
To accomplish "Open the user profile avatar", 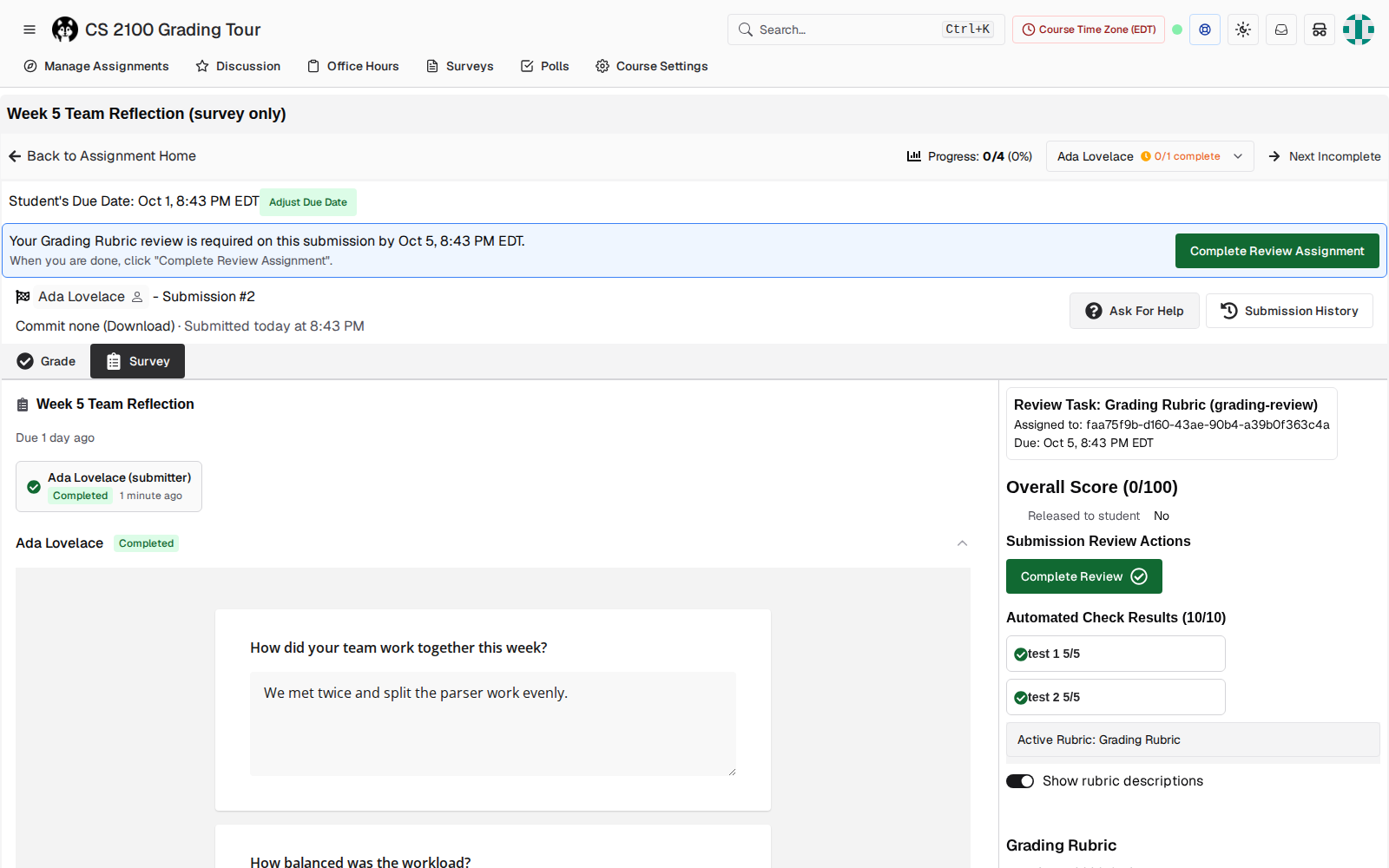I will pos(1359,30).
